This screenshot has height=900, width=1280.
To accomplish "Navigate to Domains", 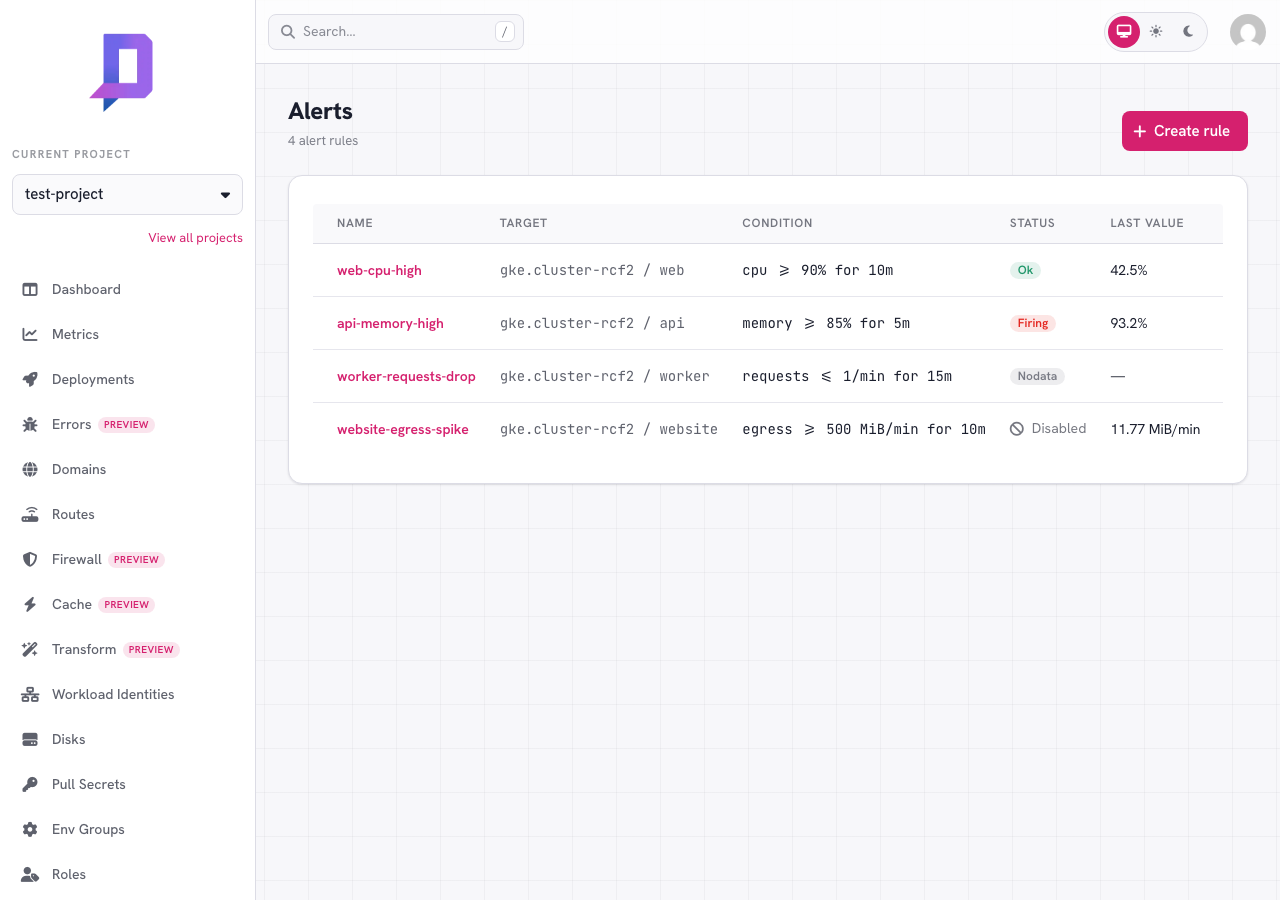I will coord(127,469).
